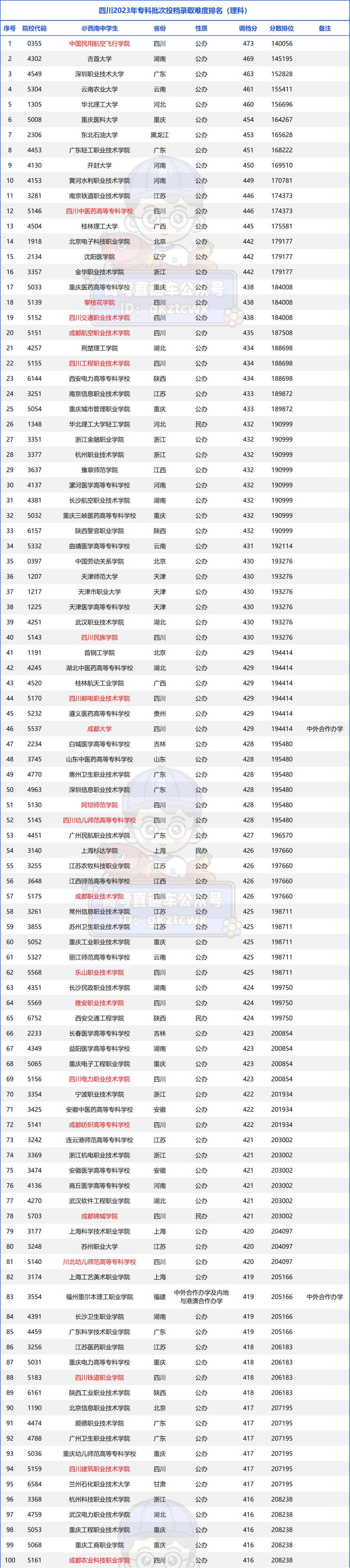350x1568 pixels.
Task: Click 中外合作办学 note in 成都大学 row
Action: (x=325, y=729)
